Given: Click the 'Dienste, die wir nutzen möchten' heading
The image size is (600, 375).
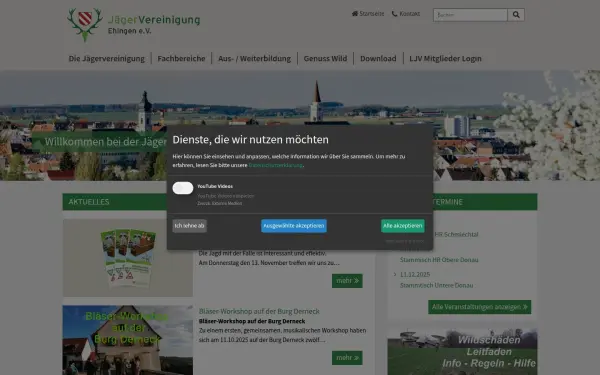Looking at the screenshot, I should [250, 140].
